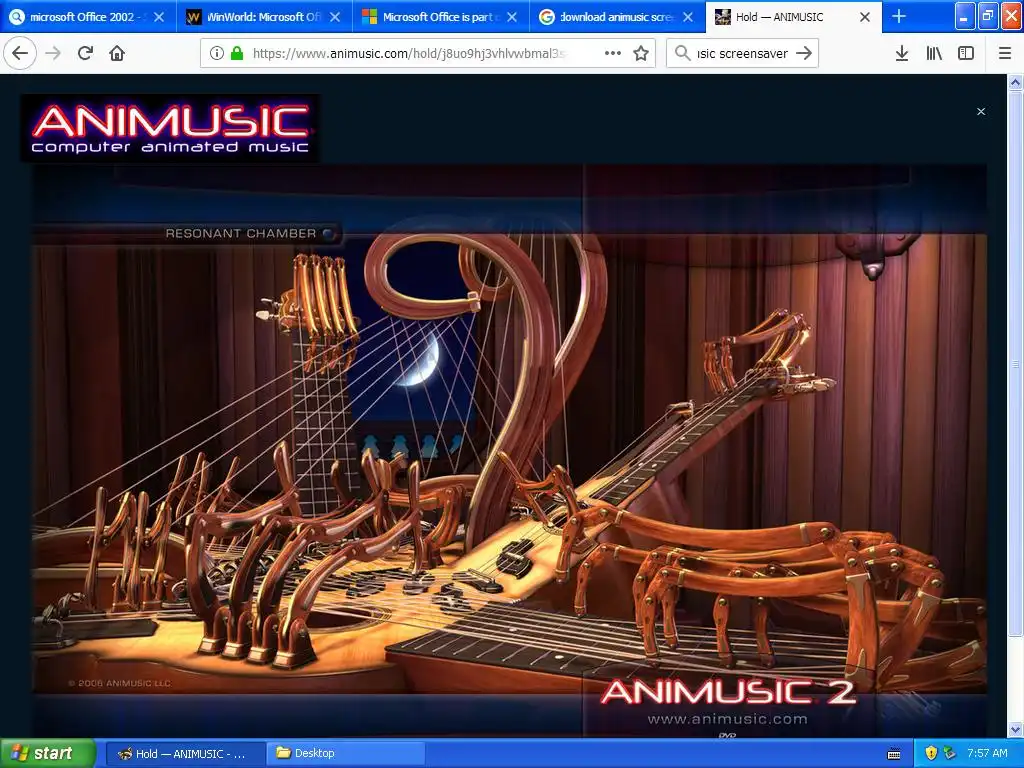
Task: Click into the search box field
Action: pos(742,53)
